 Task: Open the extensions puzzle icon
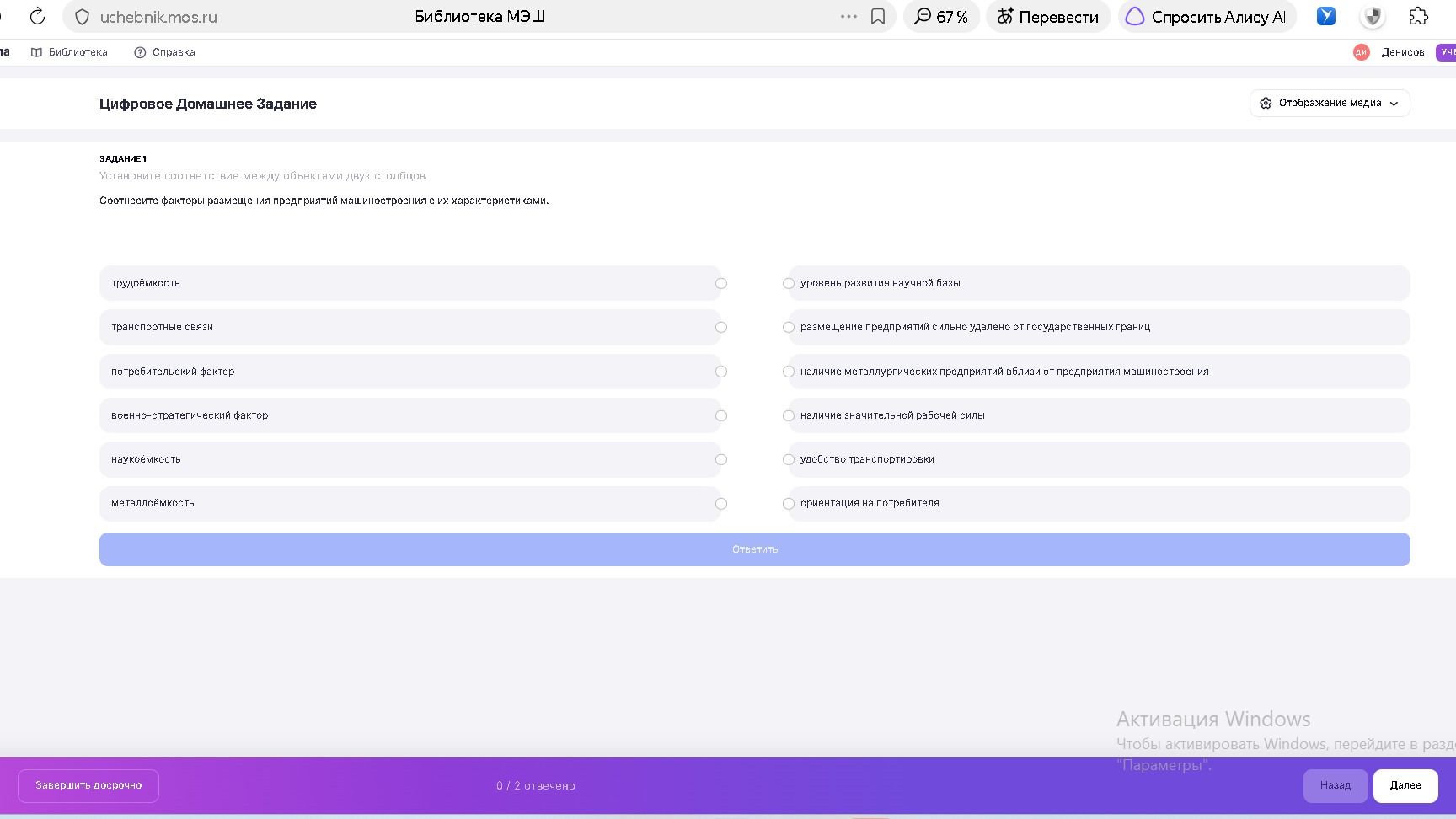(x=1419, y=16)
